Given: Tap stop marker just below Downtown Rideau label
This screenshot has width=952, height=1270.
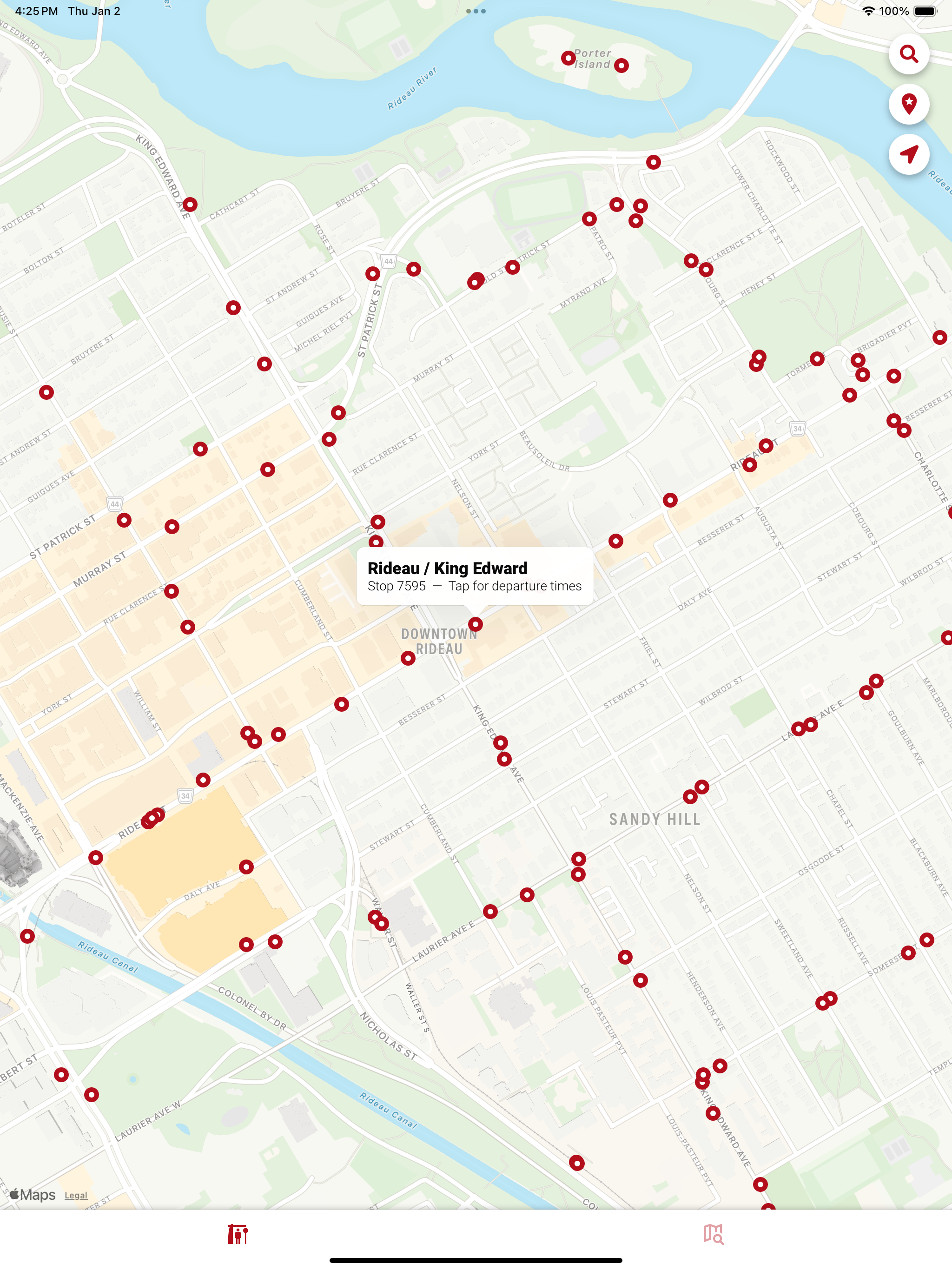Looking at the screenshot, I should click(408, 659).
